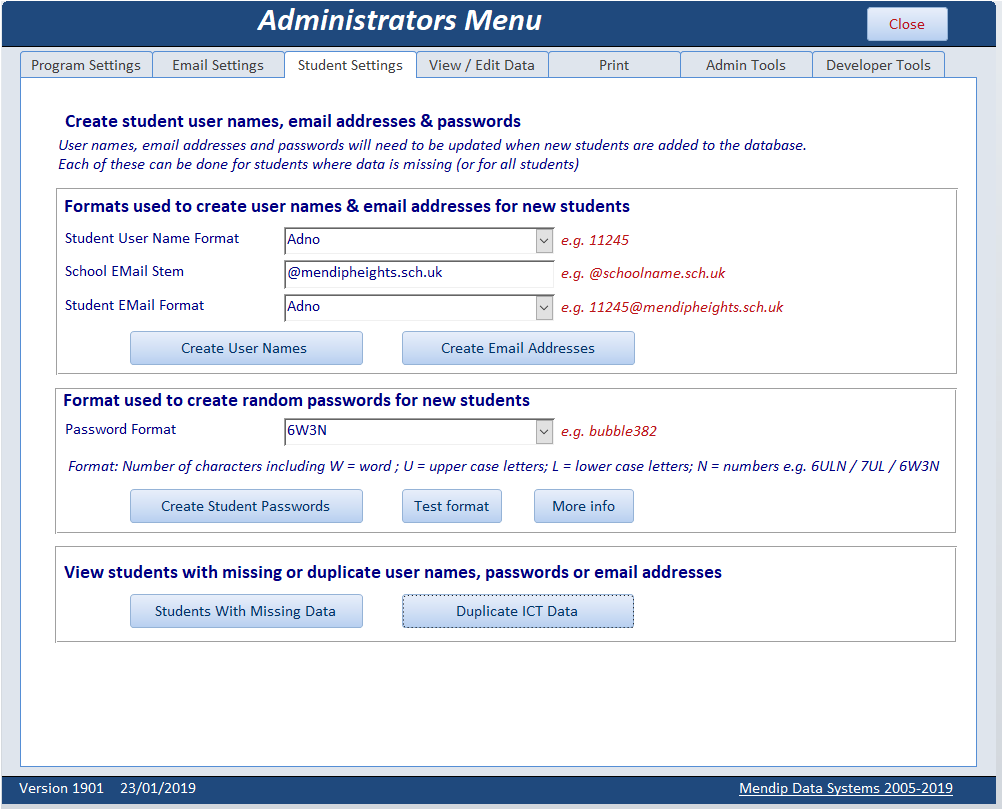Viewport: 1003px width, 810px height.
Task: Click the Version 1901 status text
Action: tap(61, 788)
